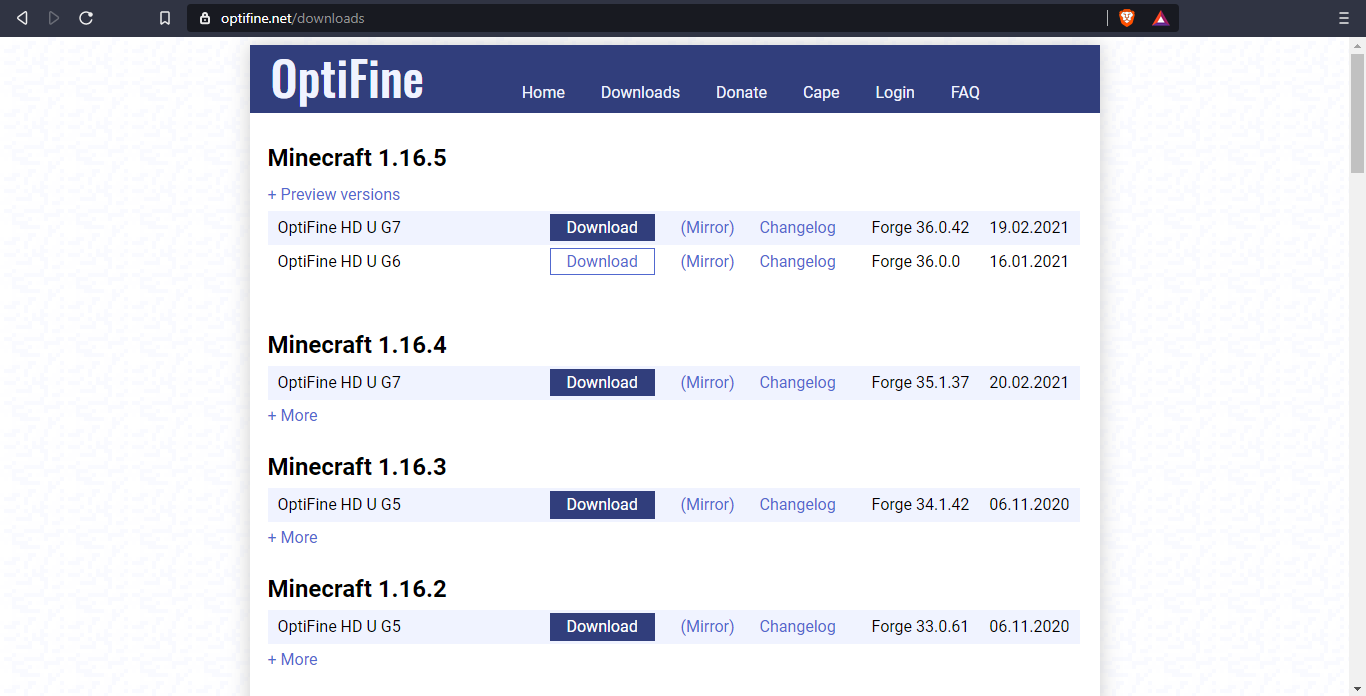Viewport: 1366px width, 696px height.
Task: Download OptiFine HD U G6 for 1.16.5
Action: [x=602, y=261]
